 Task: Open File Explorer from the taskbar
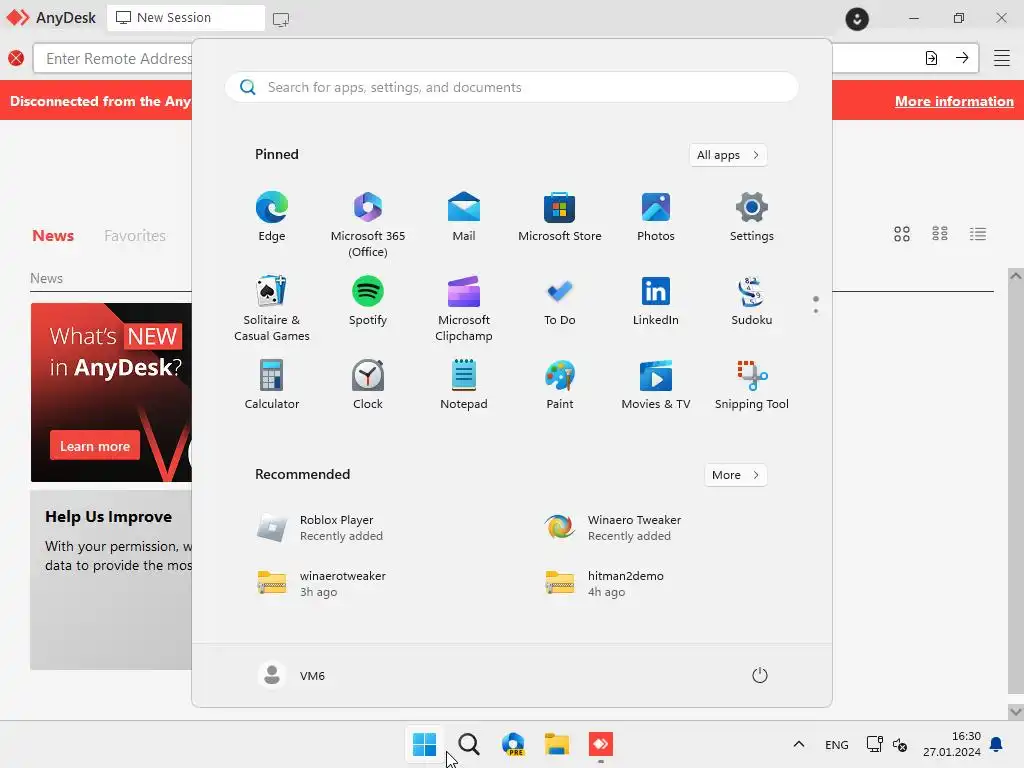click(557, 744)
